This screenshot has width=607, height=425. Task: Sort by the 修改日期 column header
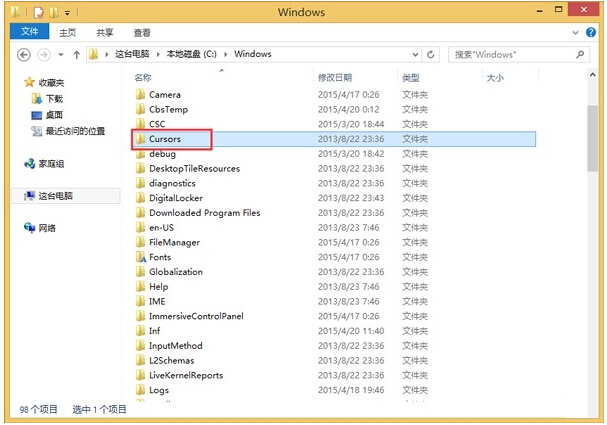pos(335,78)
